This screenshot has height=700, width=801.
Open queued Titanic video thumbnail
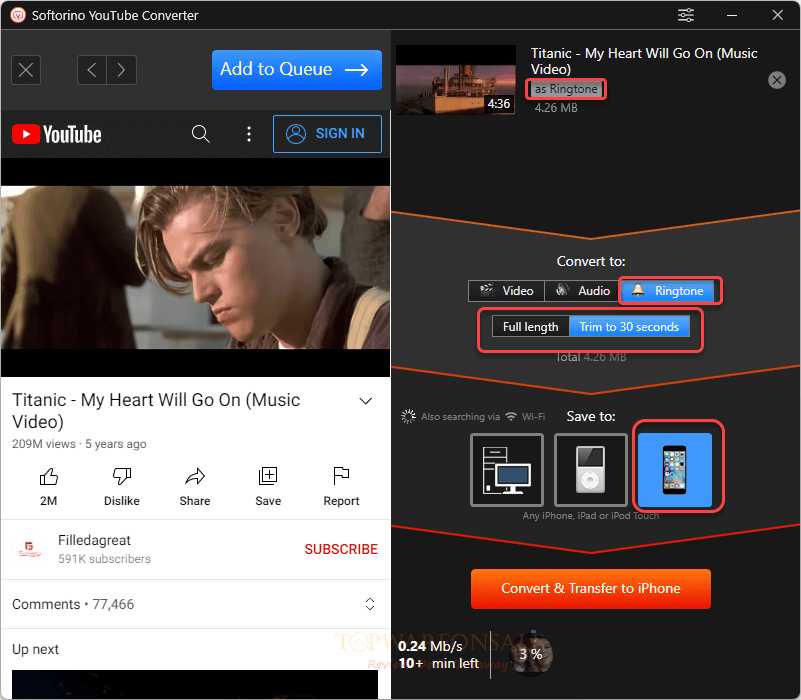pyautogui.click(x=456, y=80)
